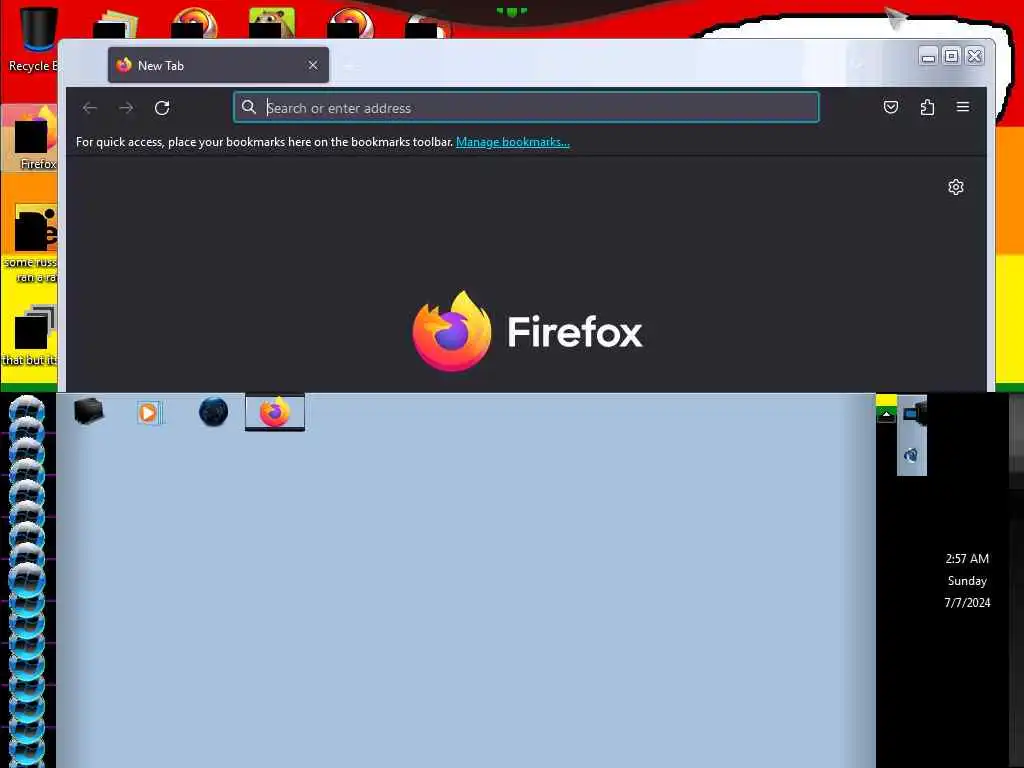Click the Firefox logo on new tab page

[528, 332]
